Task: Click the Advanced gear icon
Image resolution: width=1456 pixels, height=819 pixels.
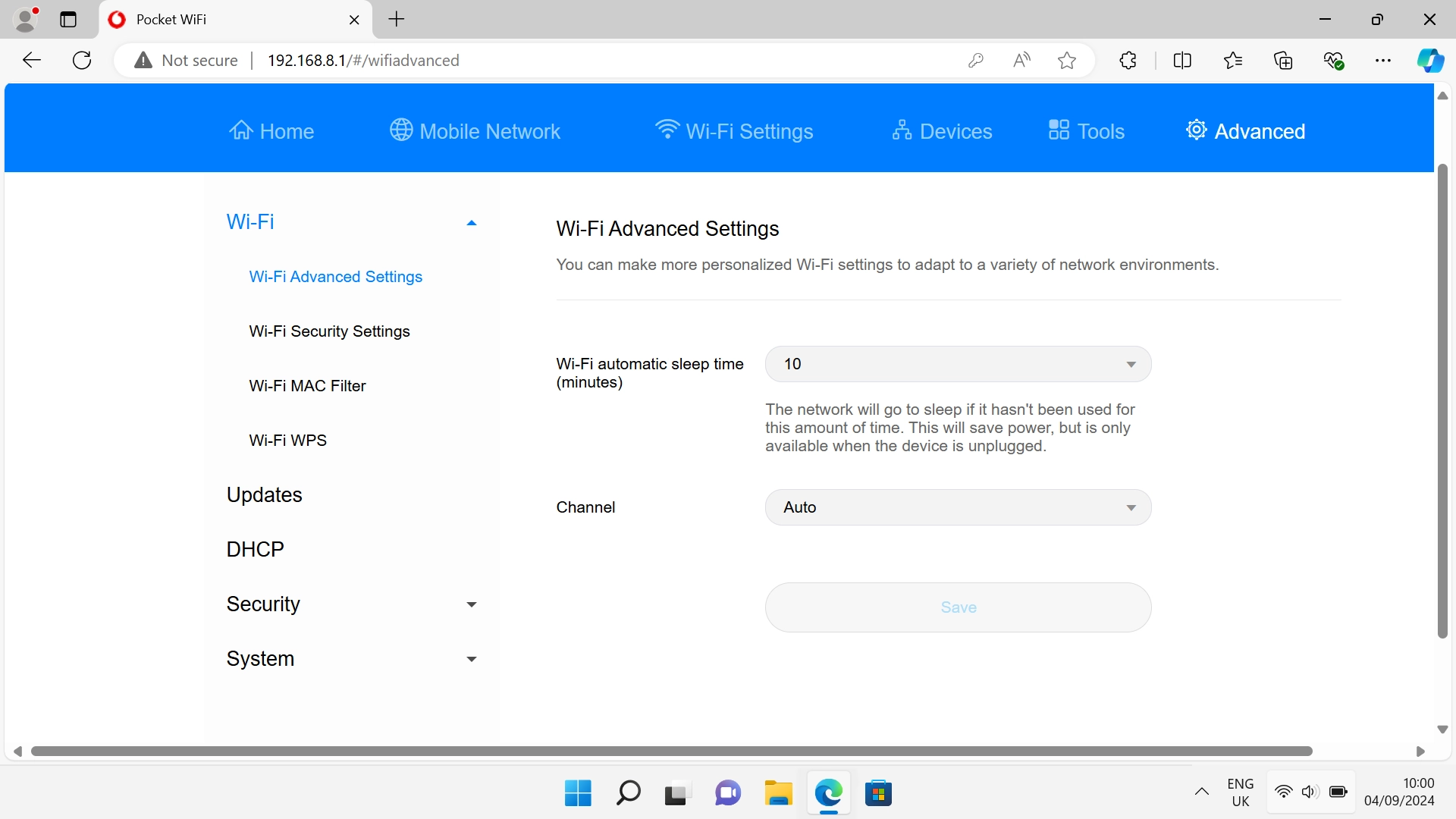Action: pos(1196,130)
